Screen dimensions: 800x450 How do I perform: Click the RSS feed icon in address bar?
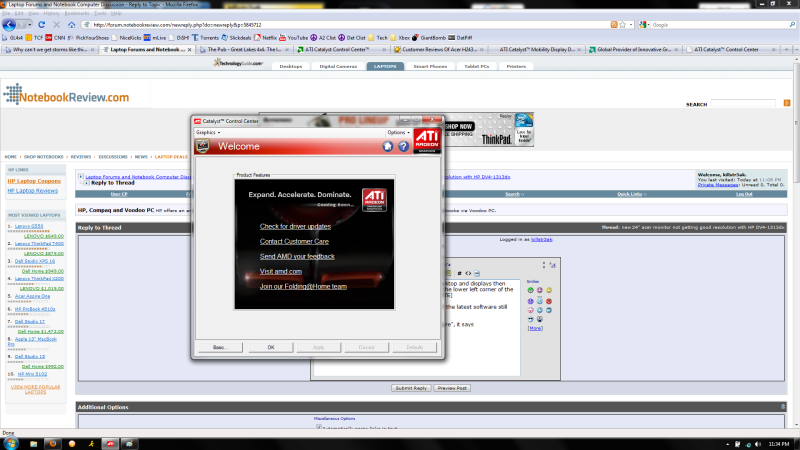click(x=614, y=24)
